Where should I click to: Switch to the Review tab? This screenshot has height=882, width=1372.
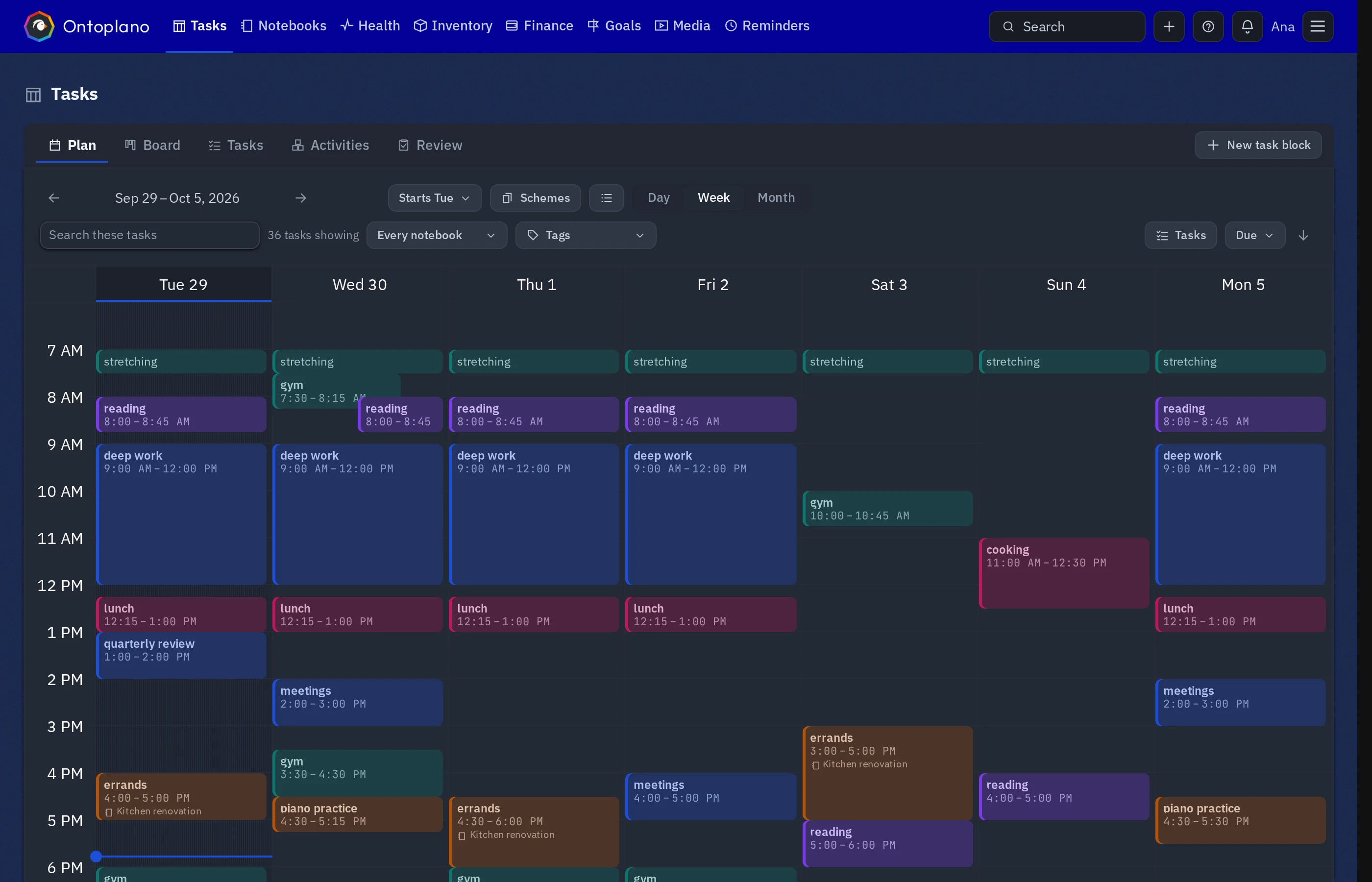[430, 146]
